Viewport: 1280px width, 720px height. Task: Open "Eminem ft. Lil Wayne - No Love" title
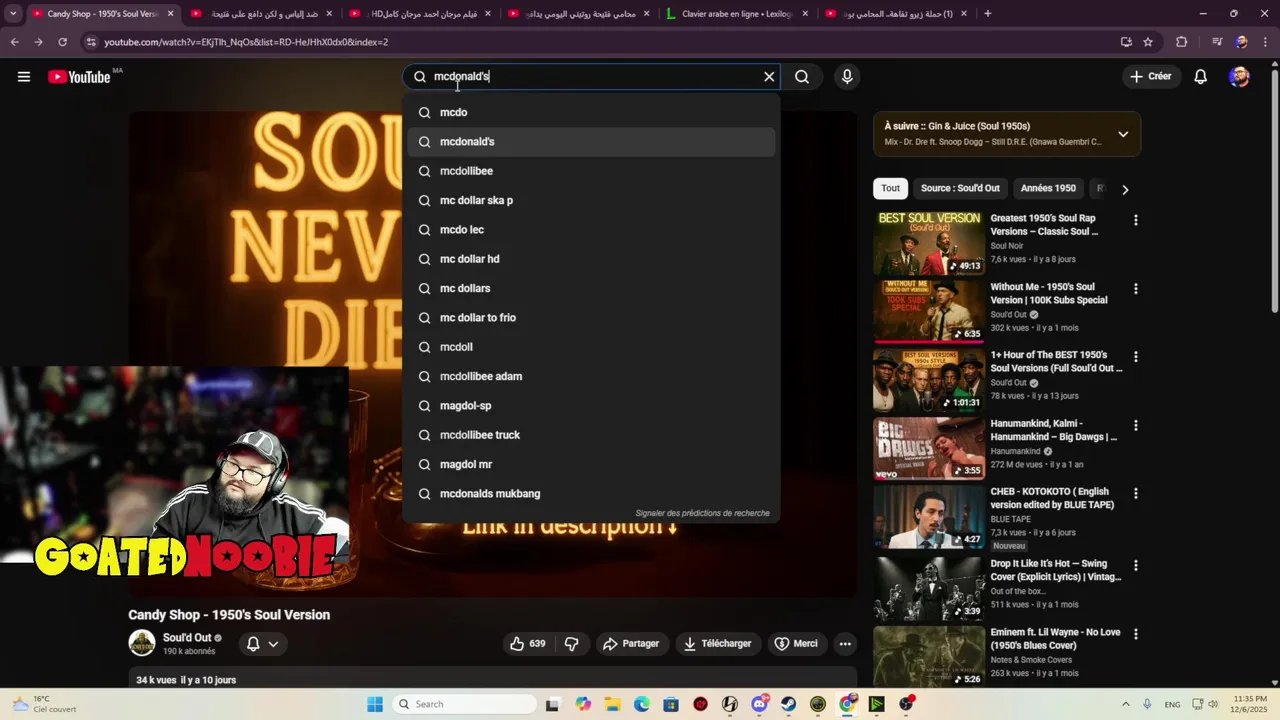[x=1055, y=639]
